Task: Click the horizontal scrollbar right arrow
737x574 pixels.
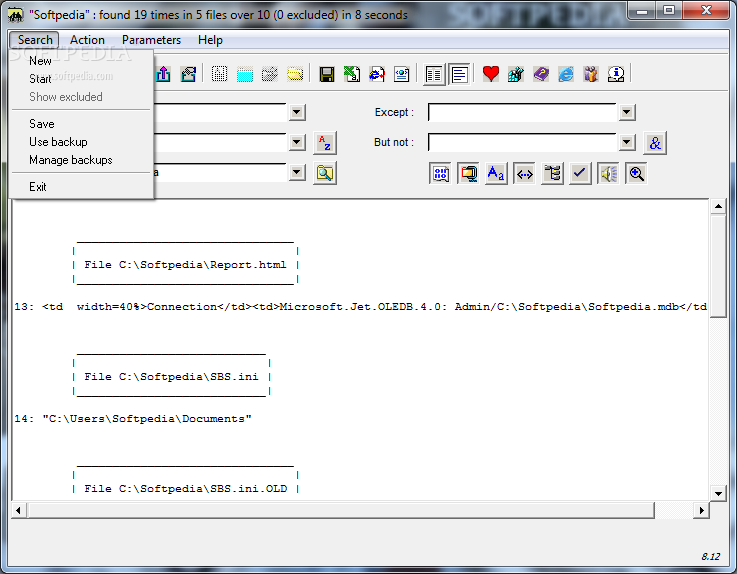Action: [701, 511]
